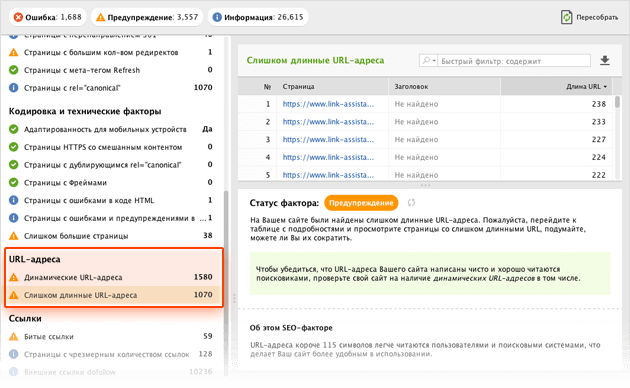The width and height of the screenshot is (630, 388).
Task: Select URL length value 233
Action: 598,122
